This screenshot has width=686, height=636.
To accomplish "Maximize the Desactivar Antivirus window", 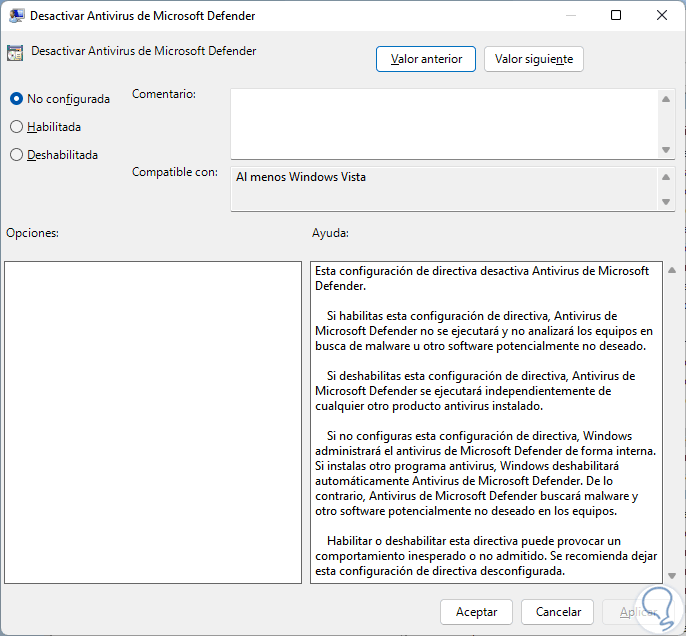I will [616, 15].
